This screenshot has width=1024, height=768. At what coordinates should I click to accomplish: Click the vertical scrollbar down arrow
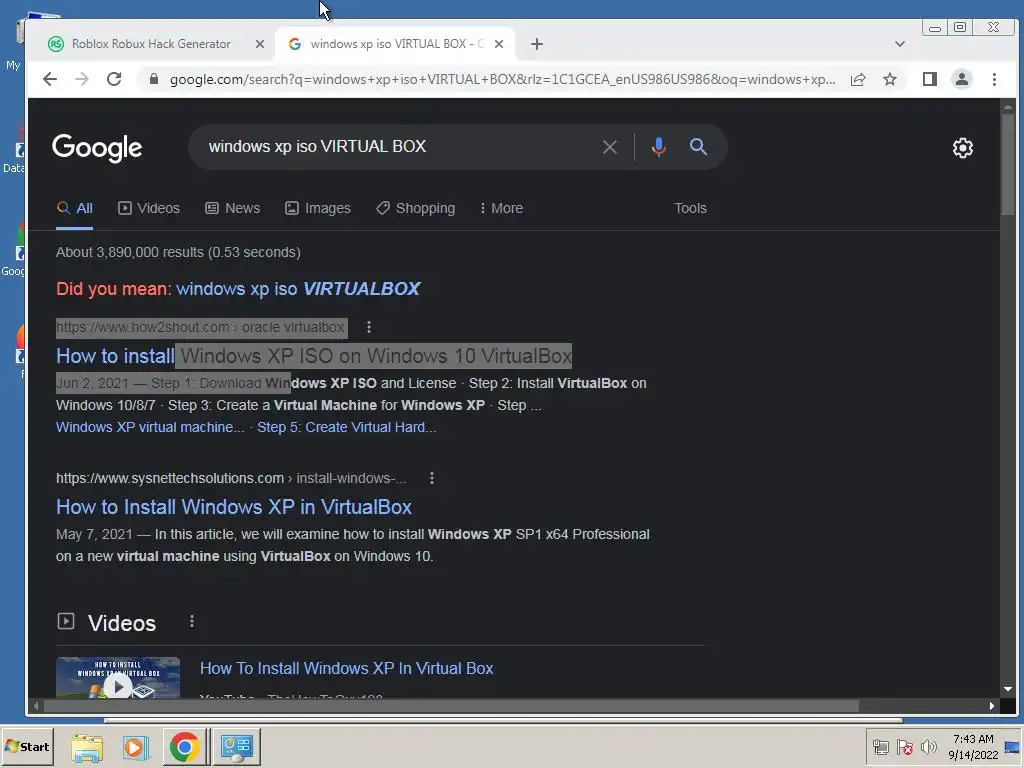(1008, 689)
